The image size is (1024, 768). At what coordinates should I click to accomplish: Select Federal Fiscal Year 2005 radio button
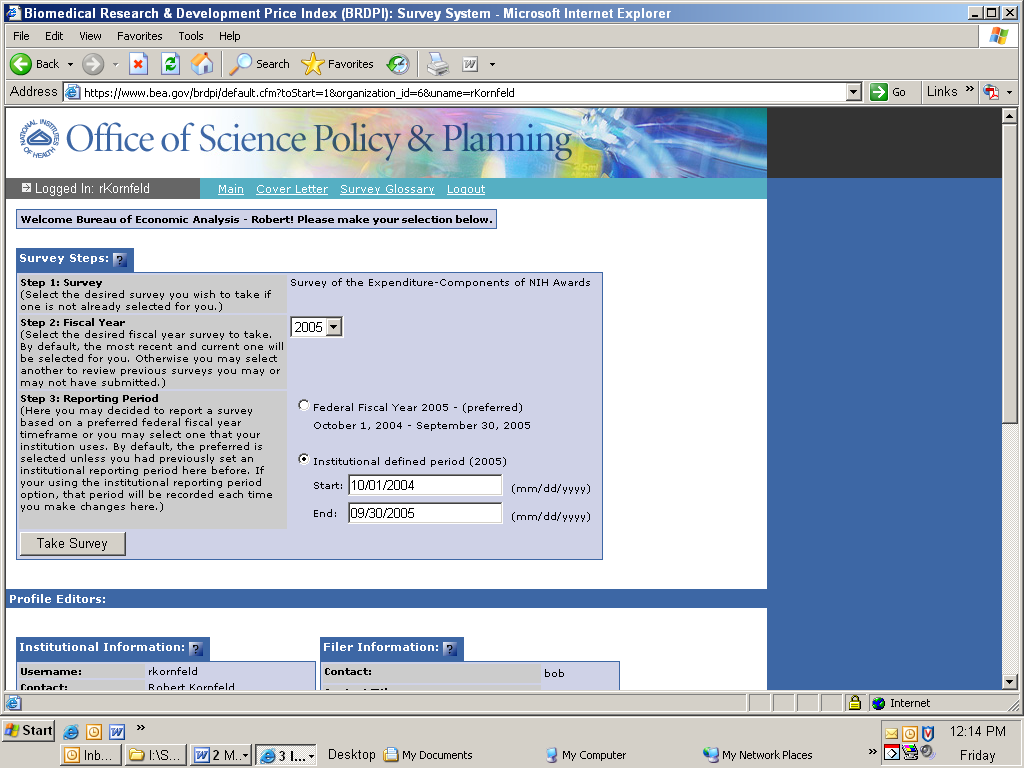304,406
